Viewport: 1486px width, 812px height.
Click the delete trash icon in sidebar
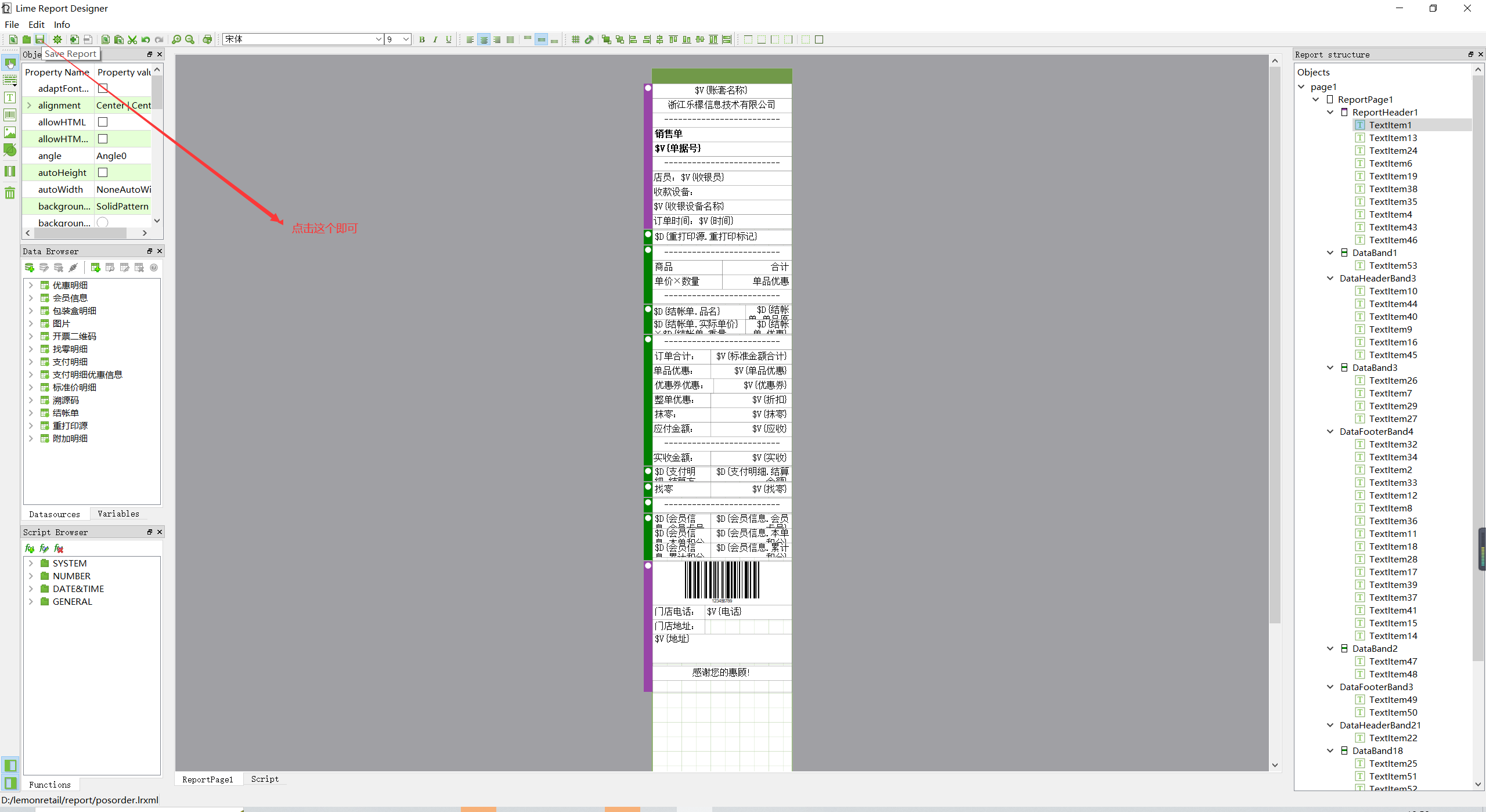point(10,193)
